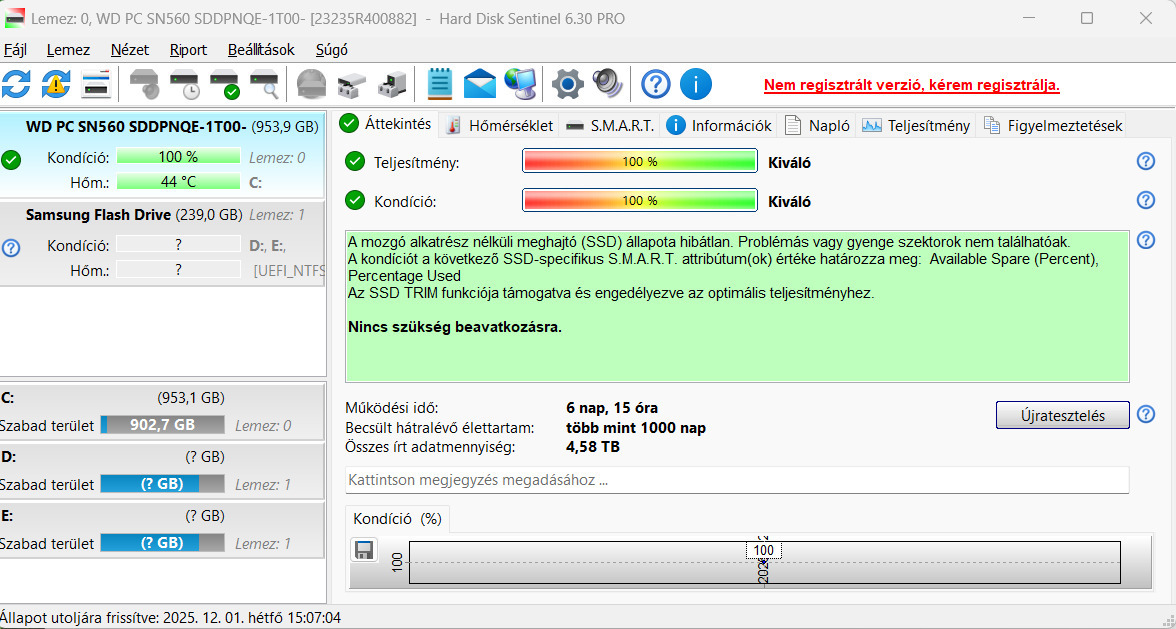
Task: Click the "6 nap, 15 óra" value
Action: [x=612, y=409]
